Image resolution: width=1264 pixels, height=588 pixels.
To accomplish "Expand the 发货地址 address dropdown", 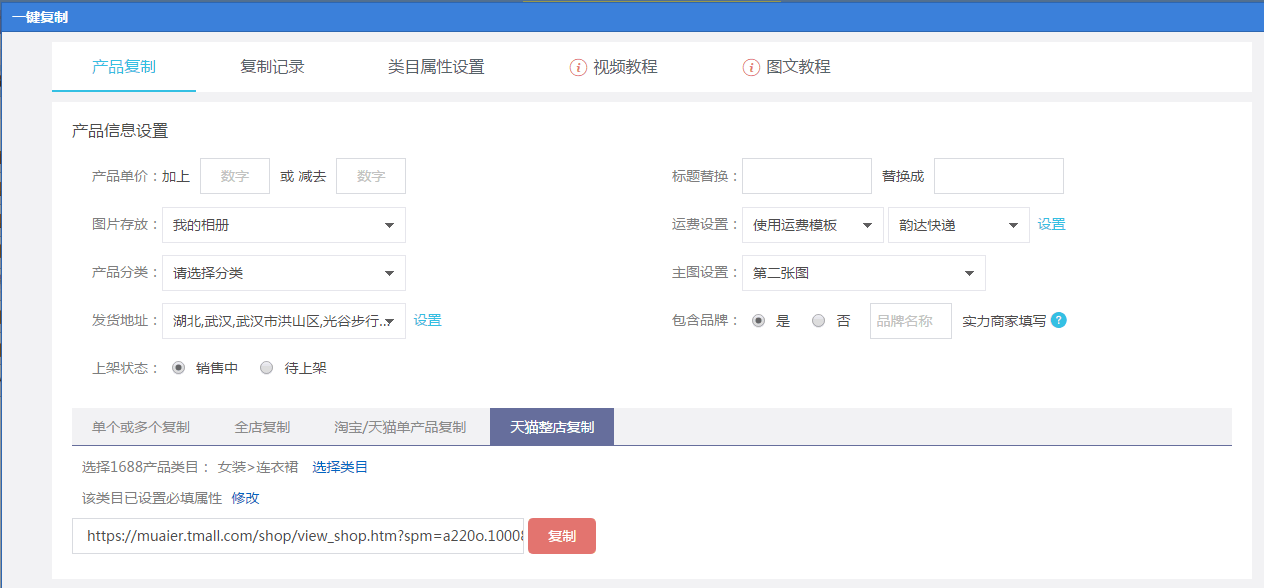I will (x=284, y=321).
